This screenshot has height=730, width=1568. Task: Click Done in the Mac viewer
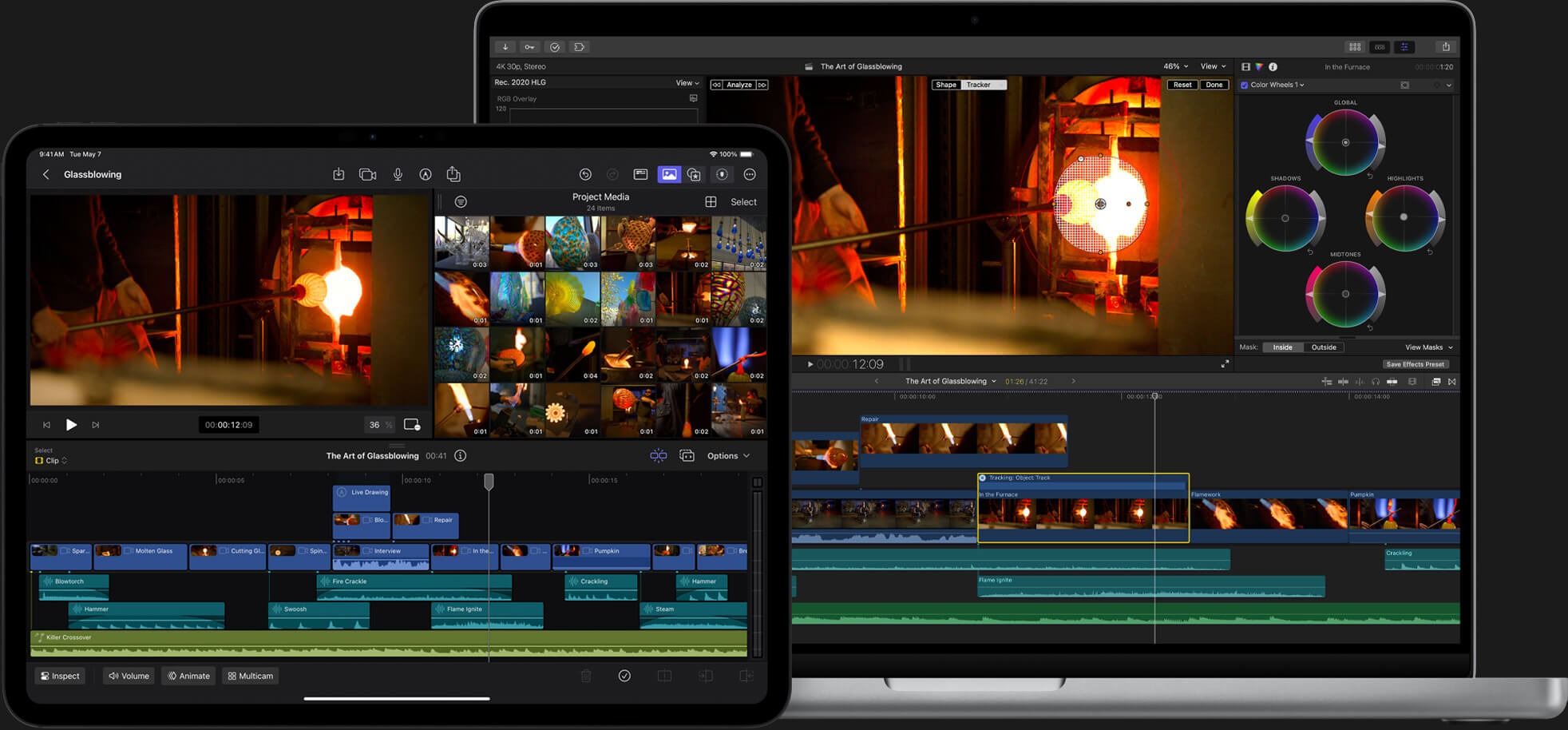1214,85
